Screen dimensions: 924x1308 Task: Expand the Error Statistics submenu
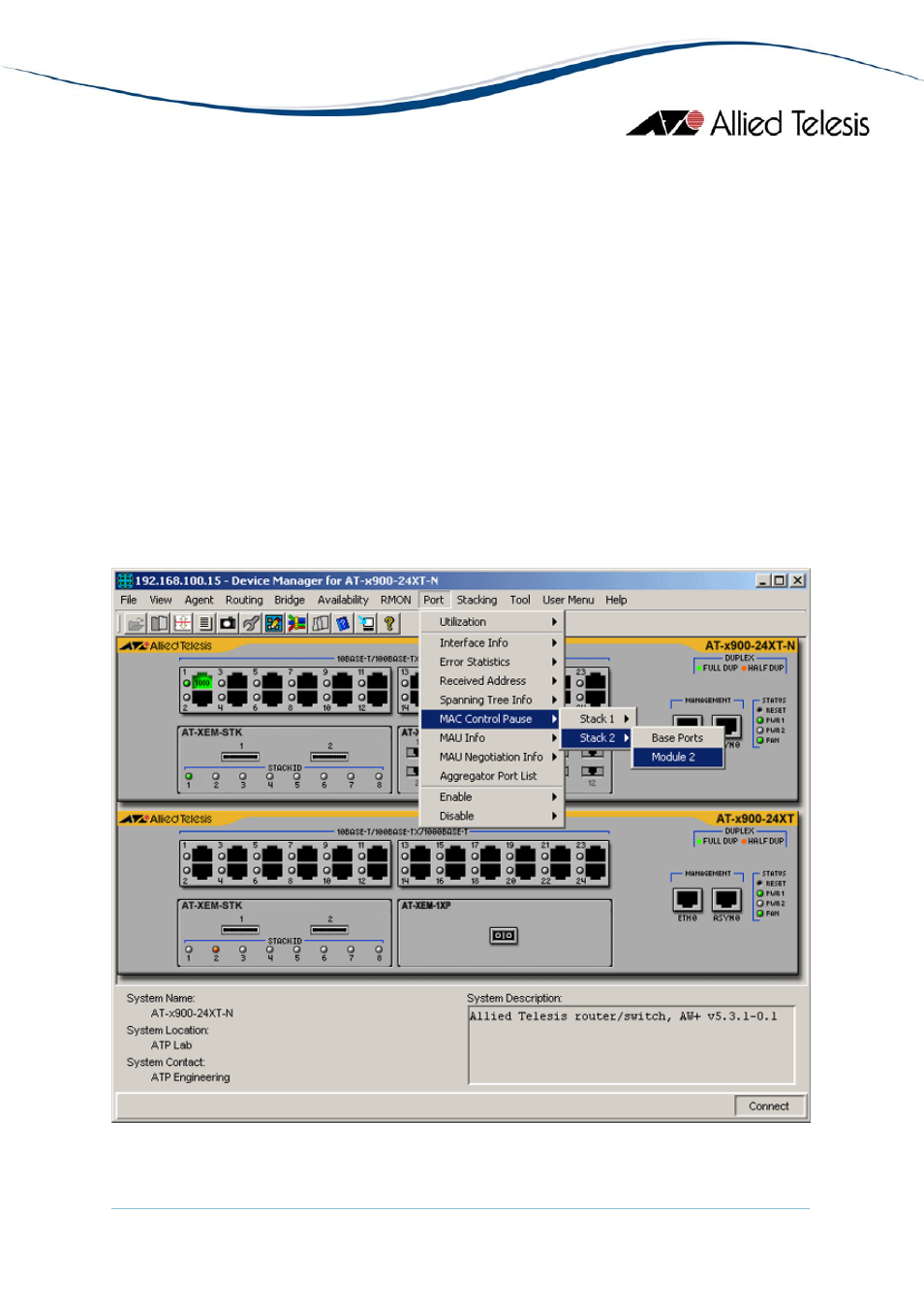click(x=492, y=662)
